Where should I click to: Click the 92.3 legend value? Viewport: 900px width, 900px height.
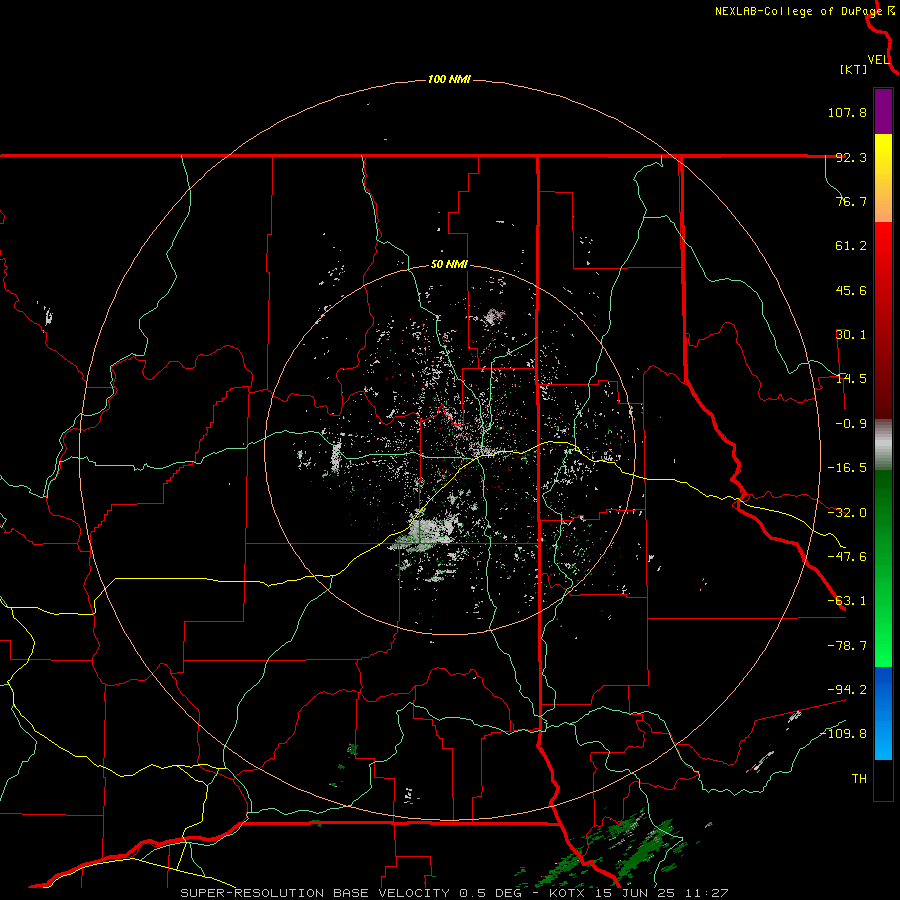[851, 157]
